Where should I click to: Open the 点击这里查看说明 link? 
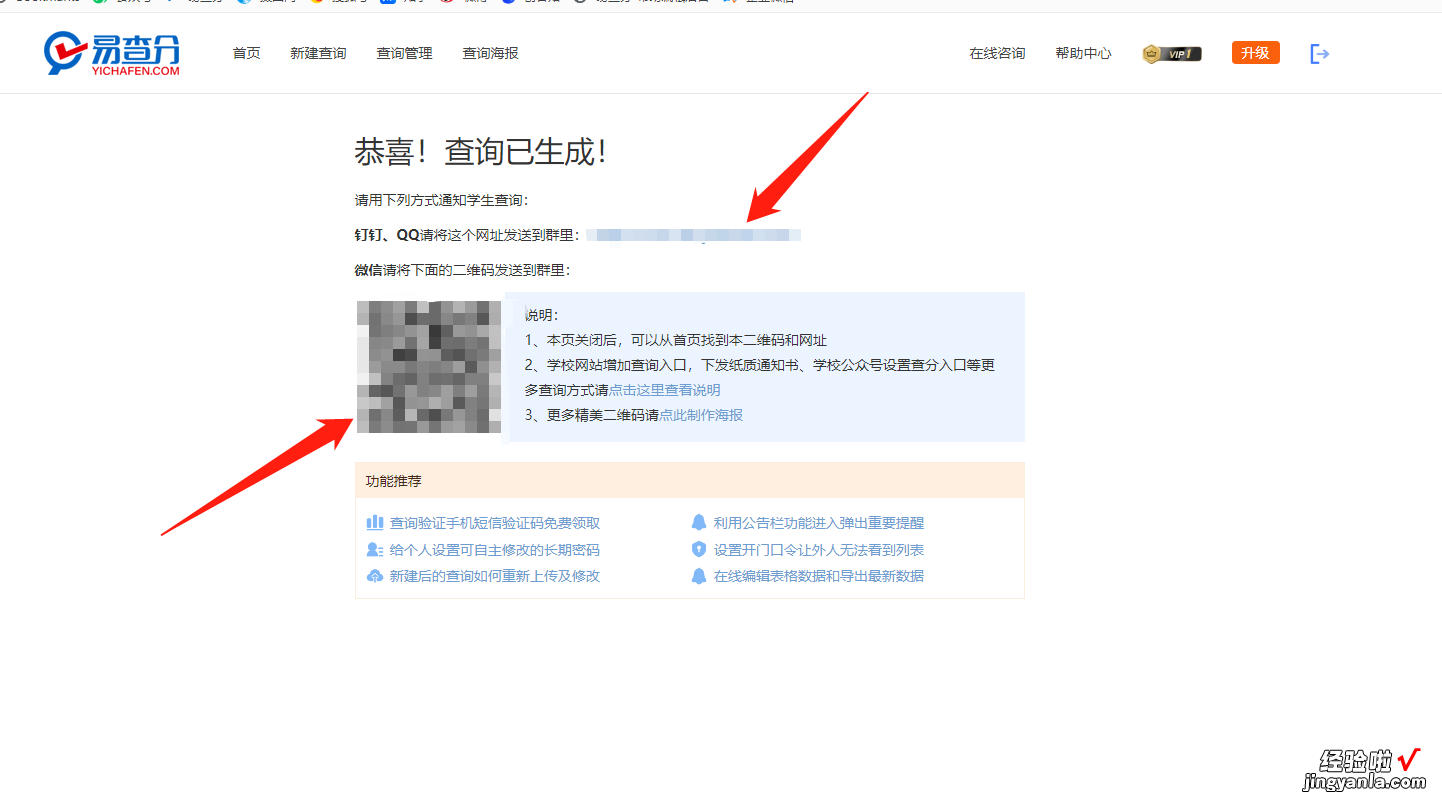point(664,390)
